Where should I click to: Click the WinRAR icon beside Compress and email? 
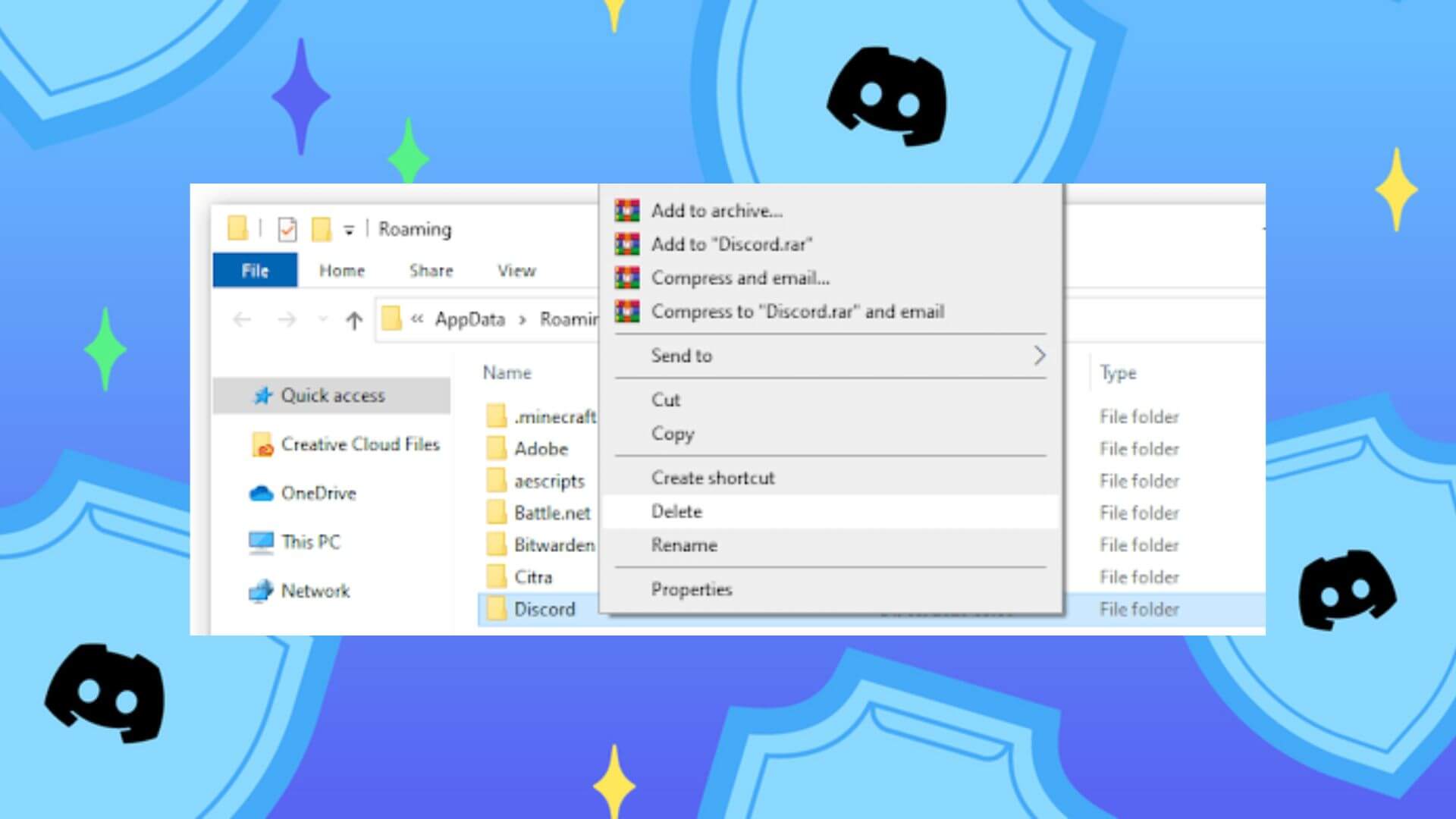click(x=627, y=278)
